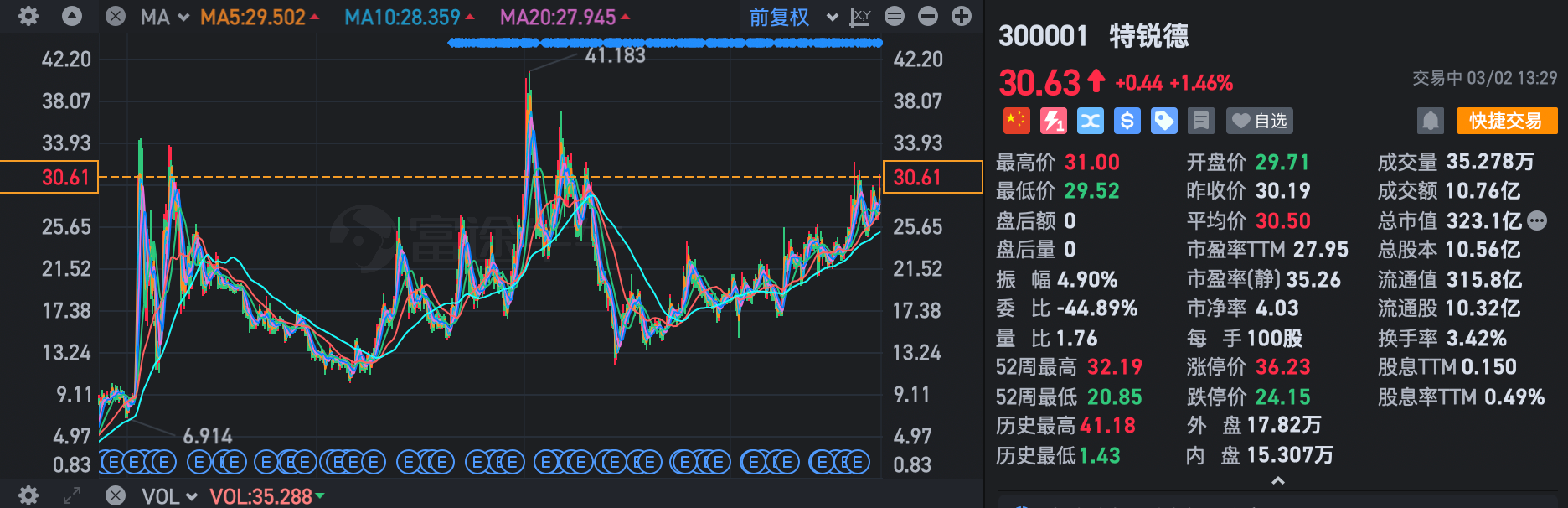Open the 前复权 adjustment dropdown
Screen dimensions: 1568x508
click(x=793, y=17)
